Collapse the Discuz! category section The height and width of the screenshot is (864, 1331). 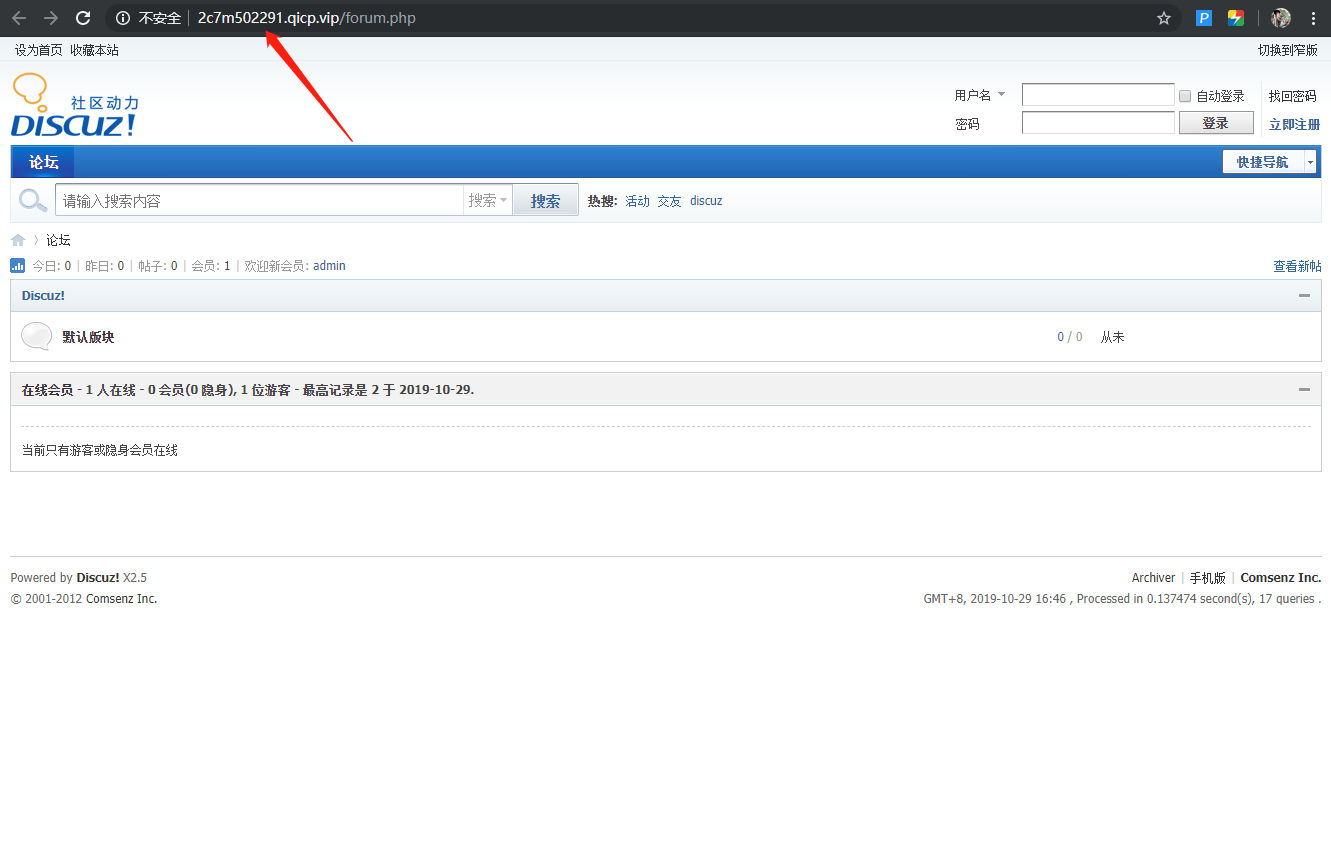(x=1304, y=296)
